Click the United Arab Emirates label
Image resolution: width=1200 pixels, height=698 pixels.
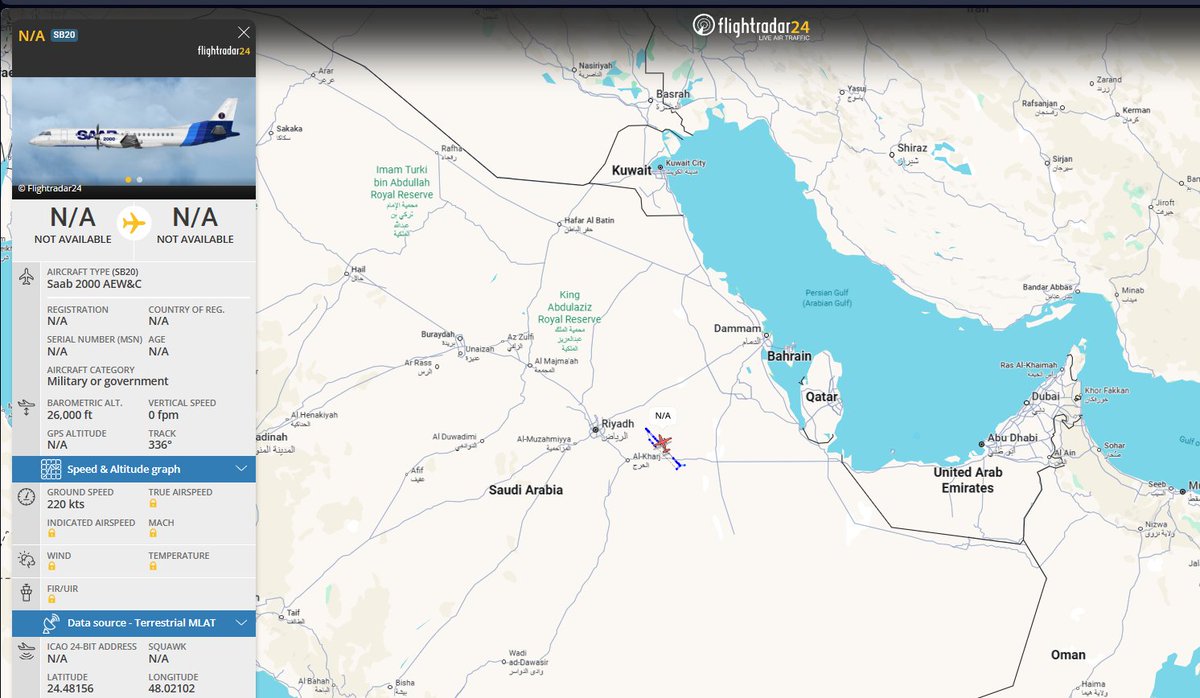[x=968, y=480]
